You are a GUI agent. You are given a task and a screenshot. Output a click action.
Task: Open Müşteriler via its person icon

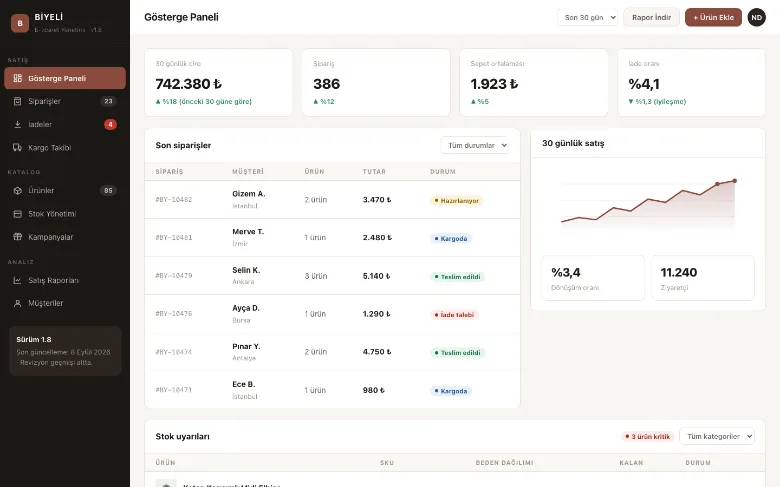point(17,303)
